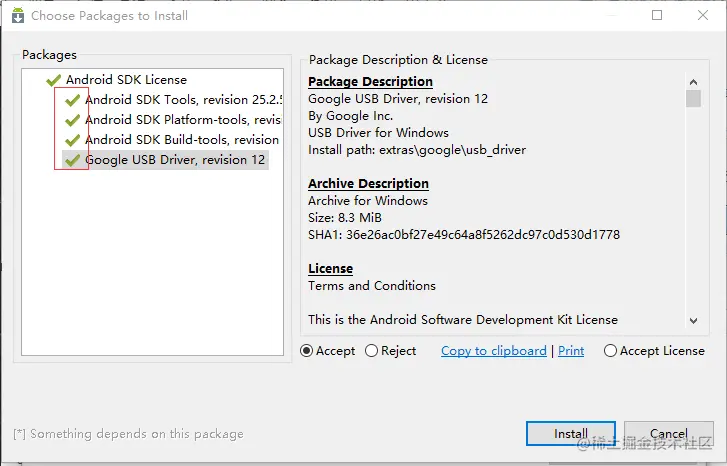Select the Accept radio button
The height and width of the screenshot is (466, 727).
[x=306, y=351]
